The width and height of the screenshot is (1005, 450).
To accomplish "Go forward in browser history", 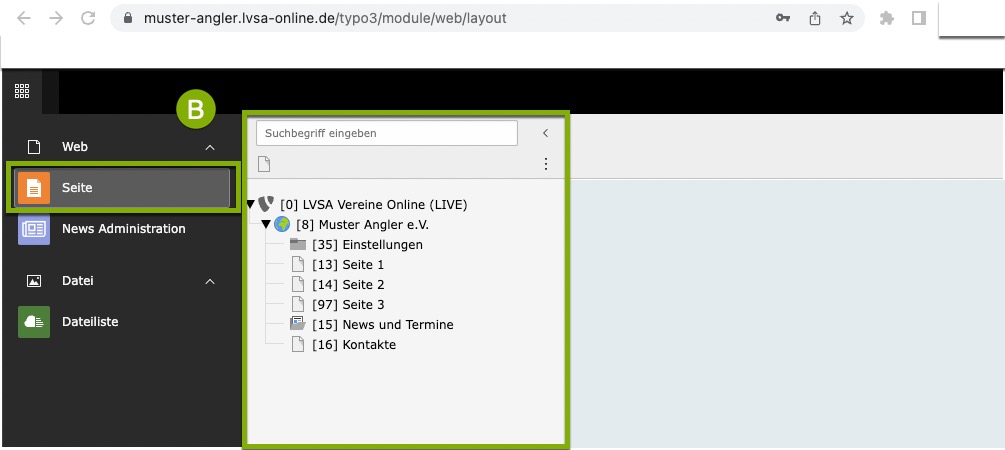I will click(x=56, y=19).
